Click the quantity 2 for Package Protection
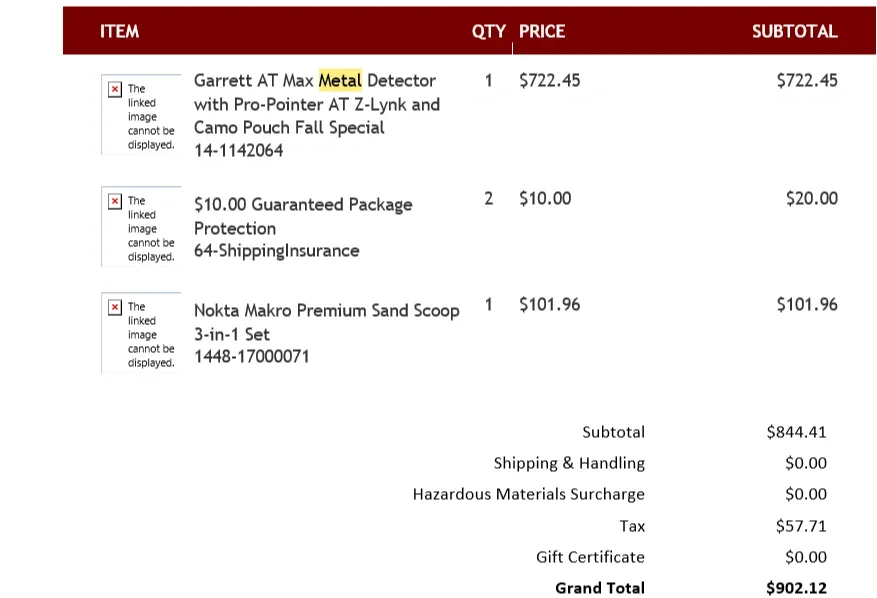 488,198
